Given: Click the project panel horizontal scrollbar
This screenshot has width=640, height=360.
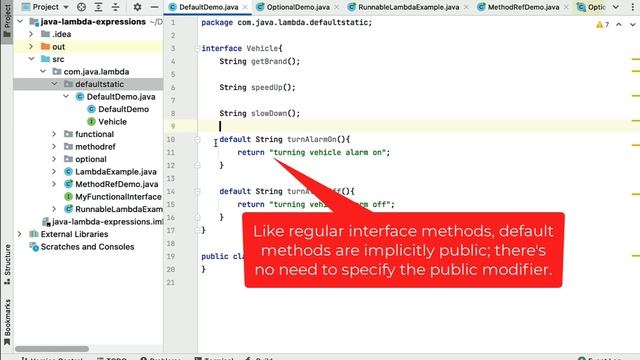Looking at the screenshot, I should [52, 349].
